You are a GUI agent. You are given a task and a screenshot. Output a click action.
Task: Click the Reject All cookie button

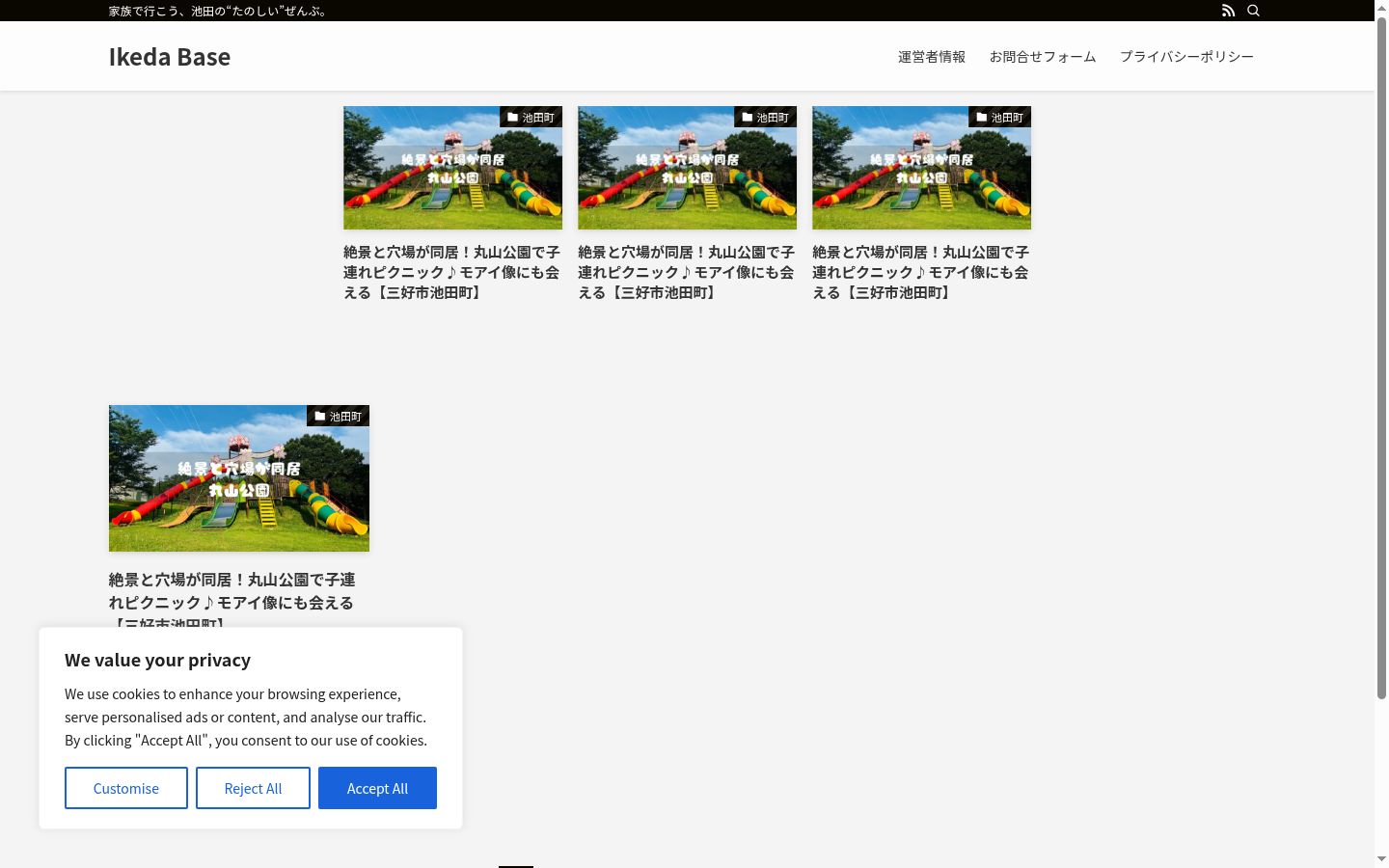point(253,788)
